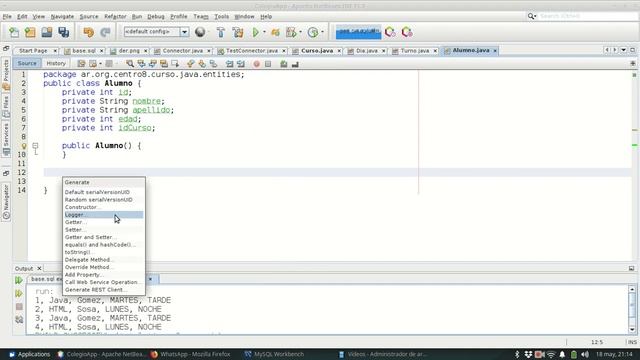Image resolution: width=640 pixels, height=360 pixels.
Task: Click the notification bell tray icon
Action: 562,354
